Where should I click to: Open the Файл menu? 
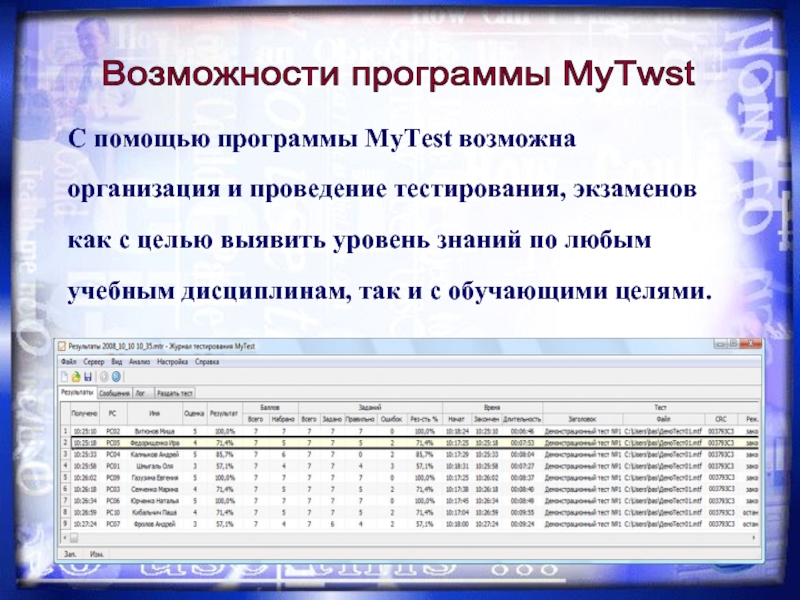68,362
